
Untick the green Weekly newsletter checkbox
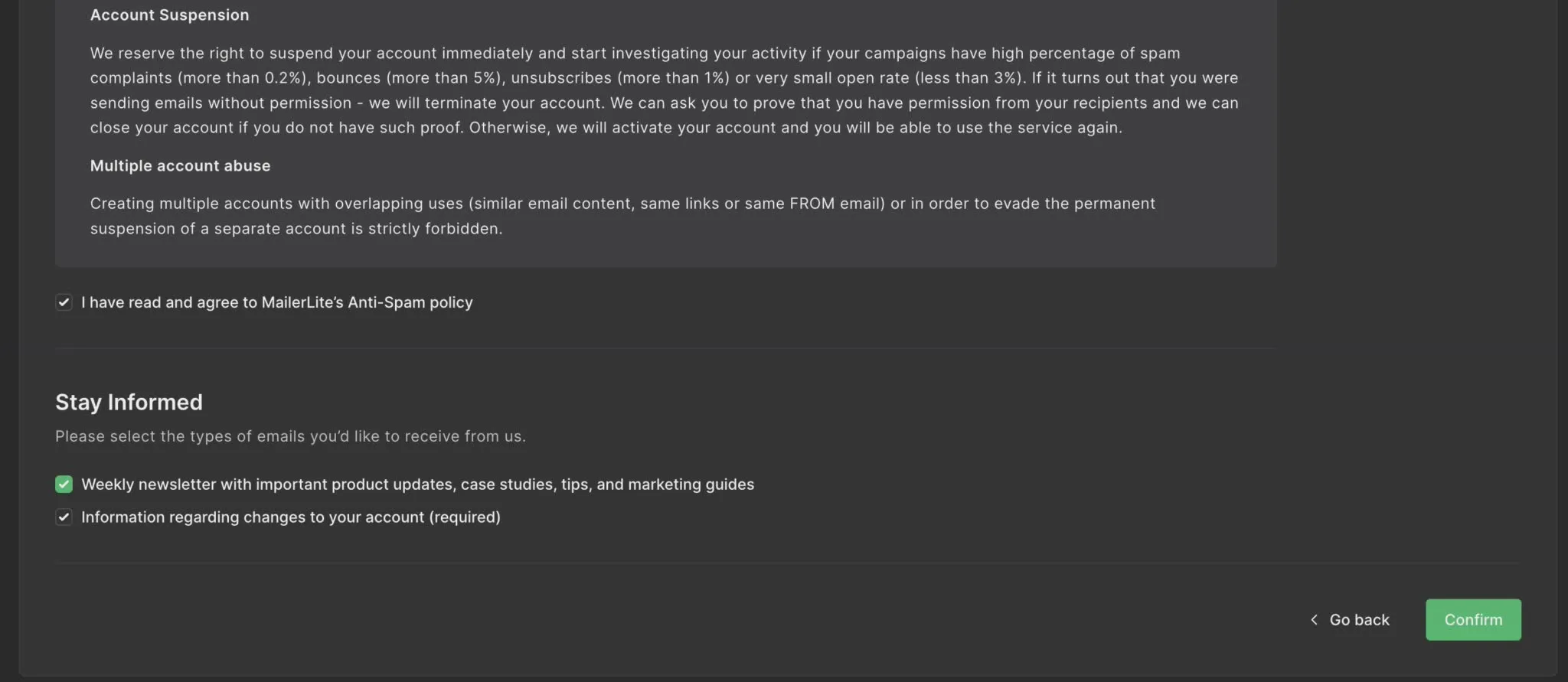tap(64, 485)
